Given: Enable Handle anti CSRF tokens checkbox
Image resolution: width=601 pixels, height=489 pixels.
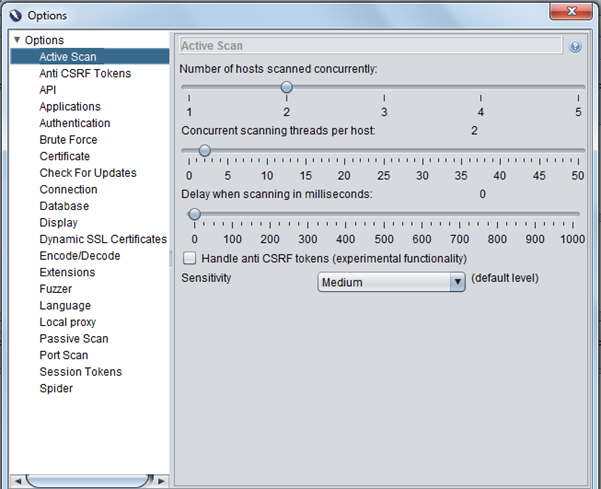Looking at the screenshot, I should pyautogui.click(x=190, y=258).
